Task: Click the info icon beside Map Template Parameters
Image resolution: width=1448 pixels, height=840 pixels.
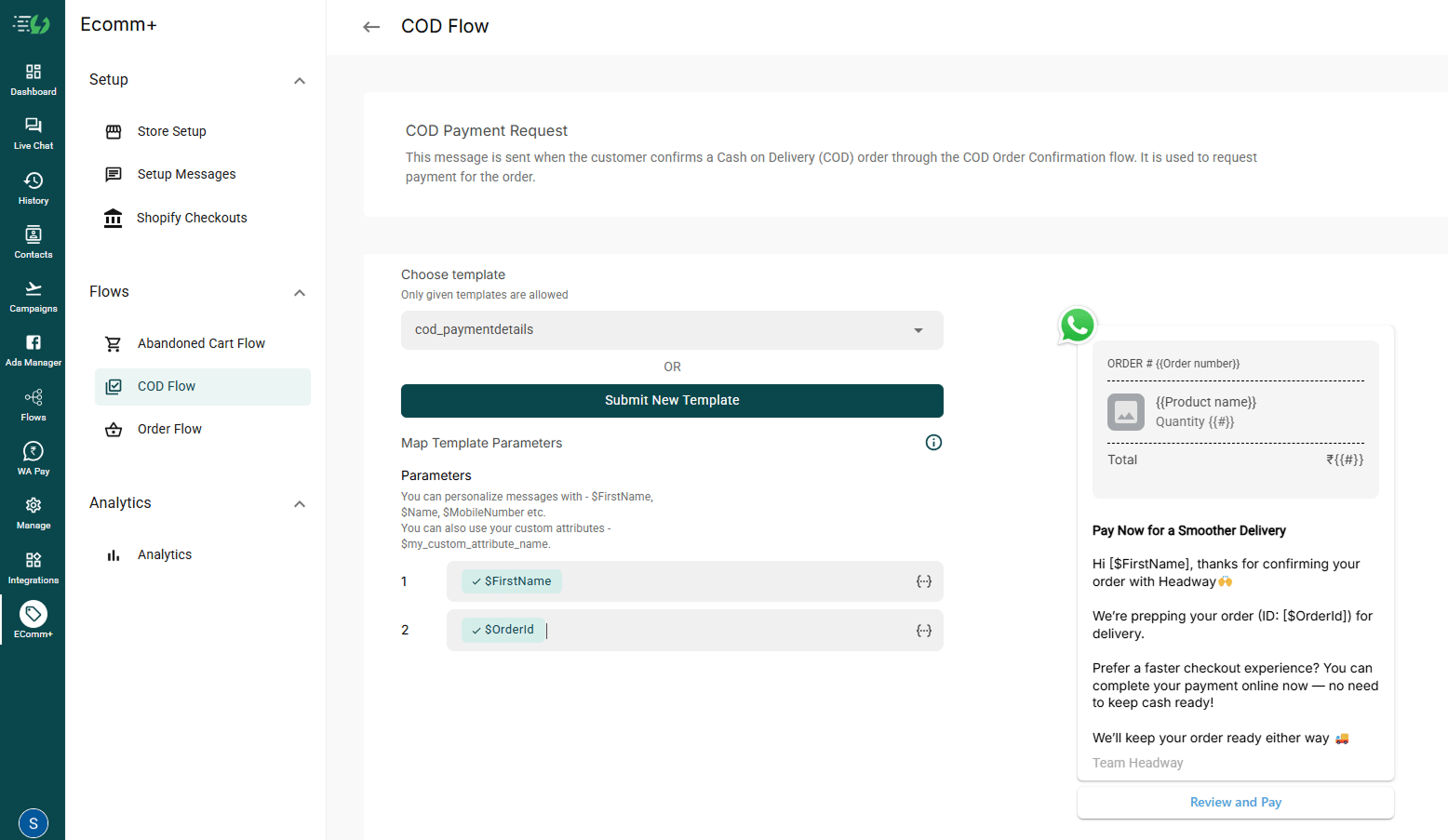Action: [933, 442]
